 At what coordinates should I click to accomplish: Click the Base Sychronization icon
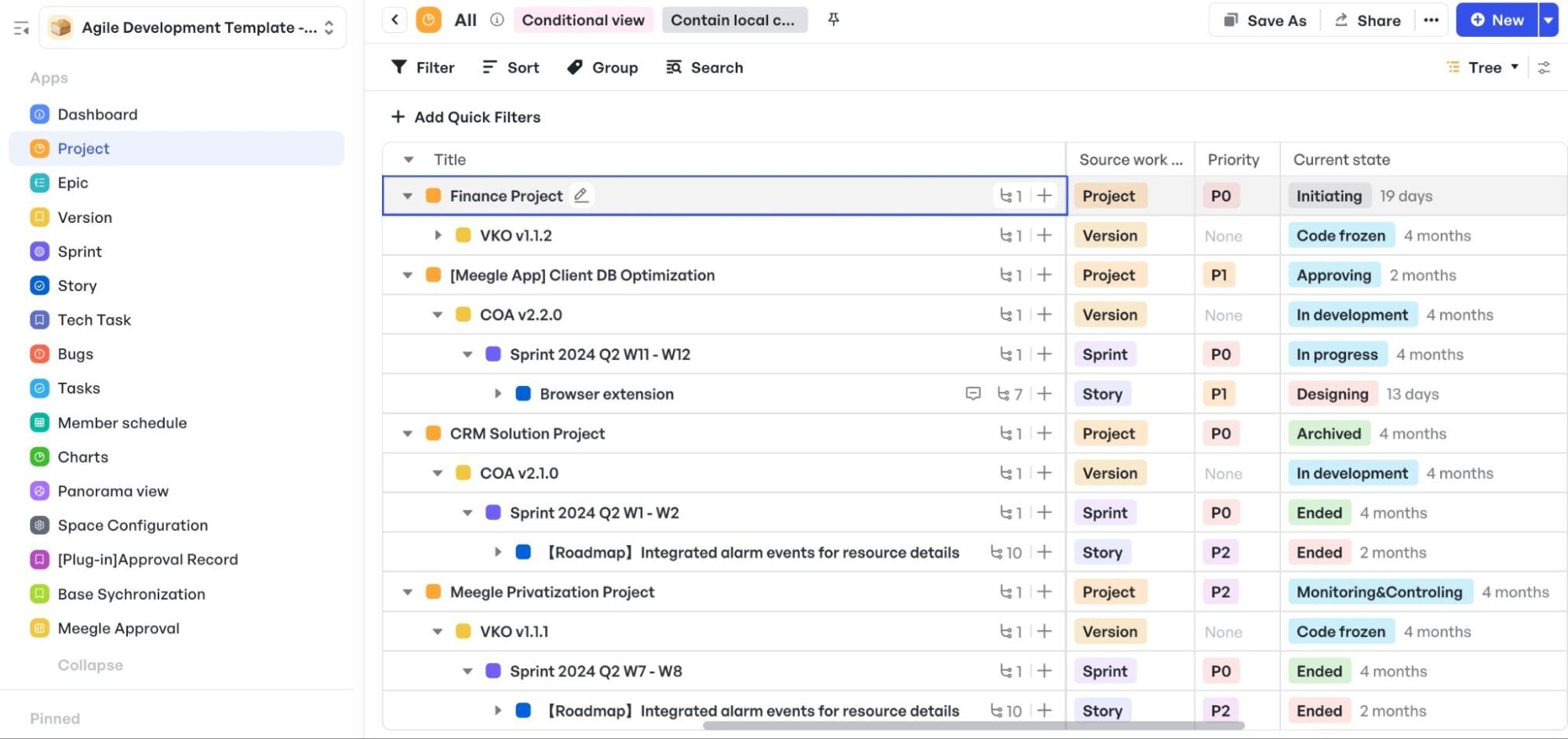pos(39,594)
